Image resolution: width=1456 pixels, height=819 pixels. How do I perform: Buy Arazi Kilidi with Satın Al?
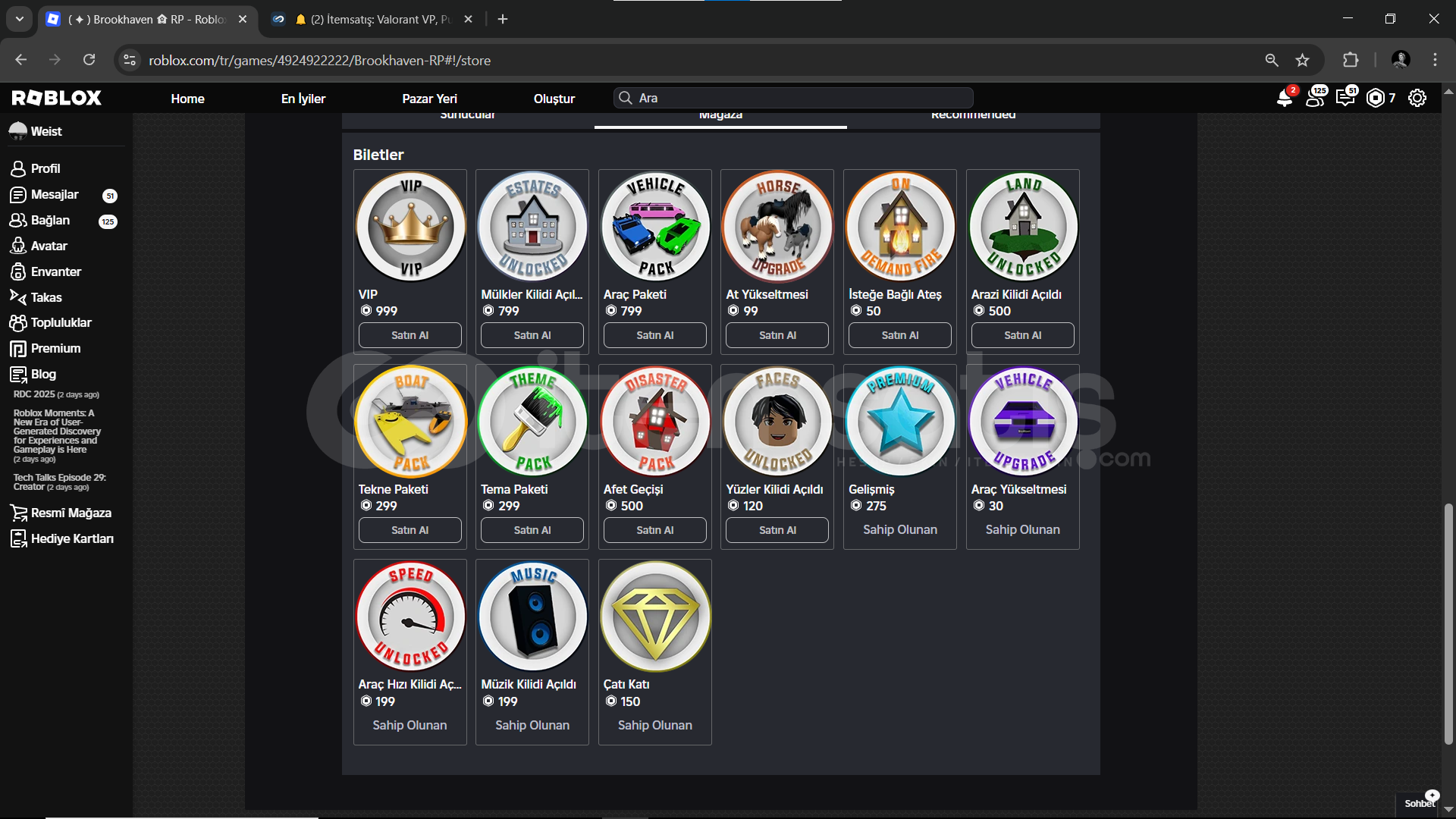coord(1023,335)
